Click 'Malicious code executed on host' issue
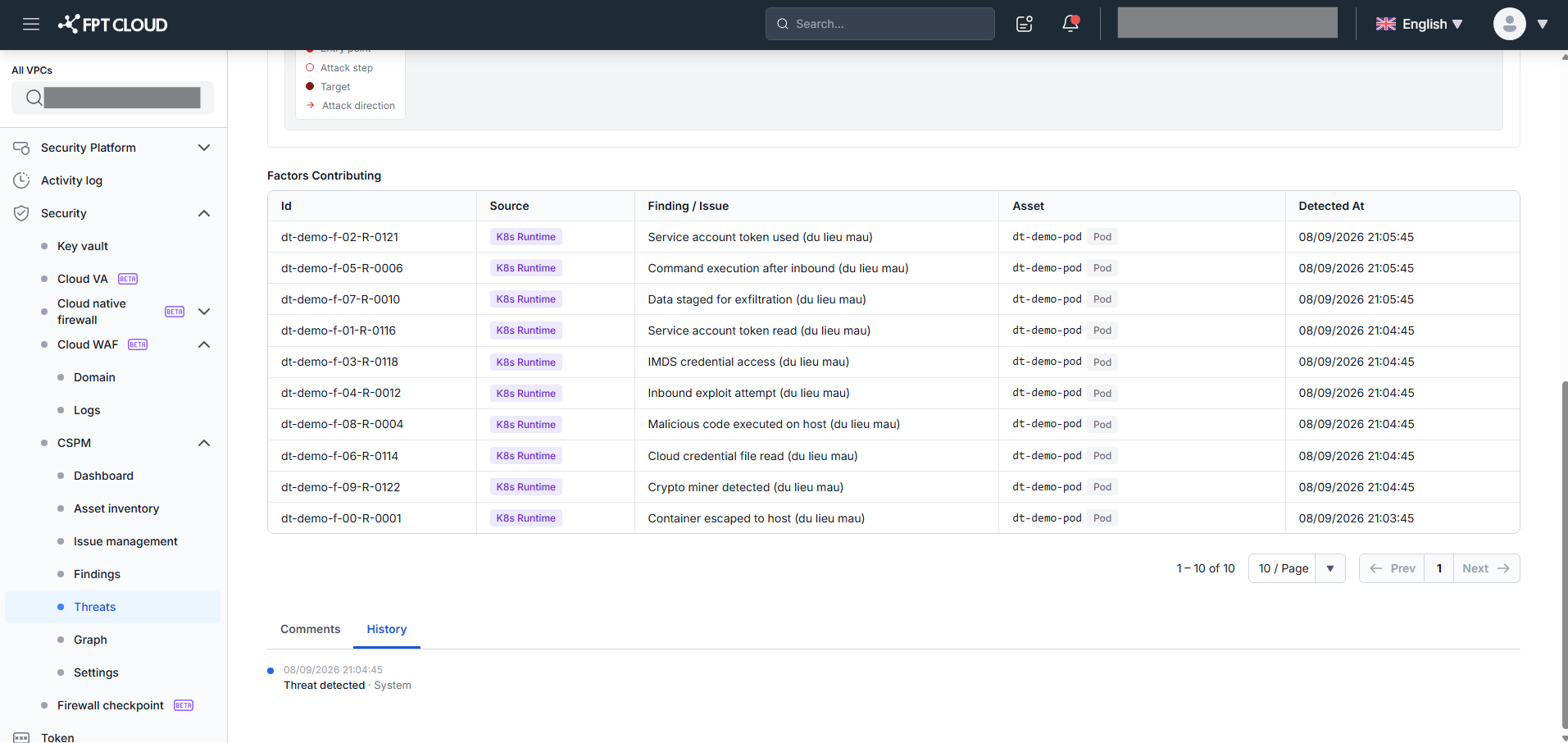 pyautogui.click(x=774, y=424)
